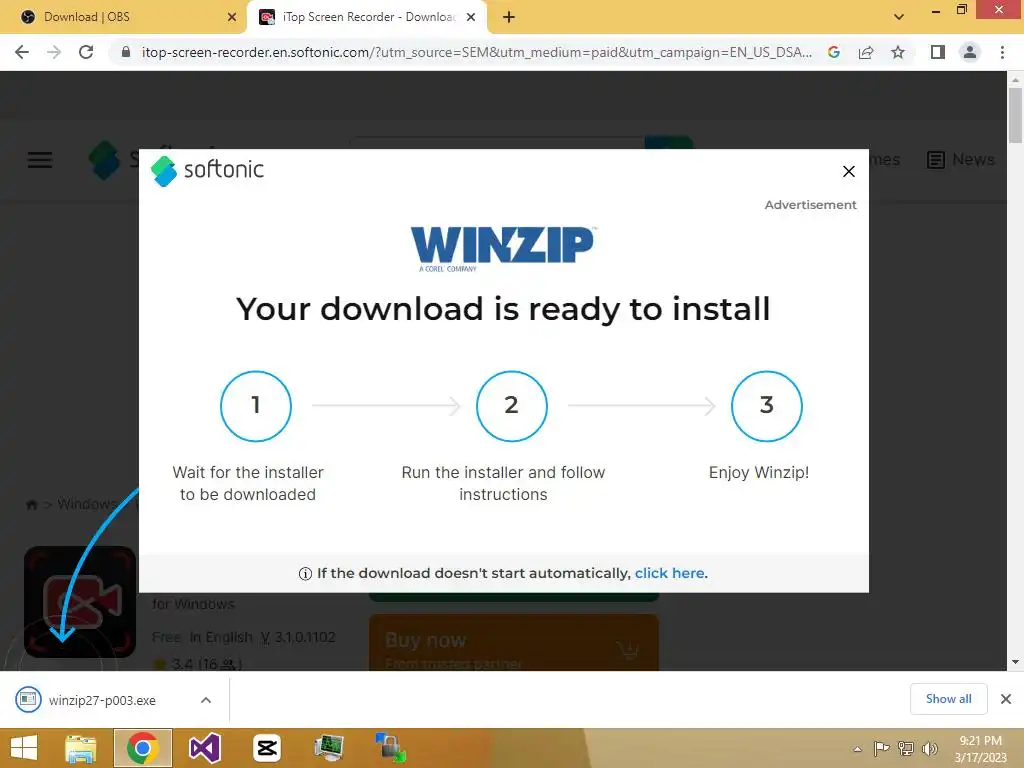Close the iTop Screen Recorder tab
This screenshot has height=768, width=1024.
click(x=470, y=17)
